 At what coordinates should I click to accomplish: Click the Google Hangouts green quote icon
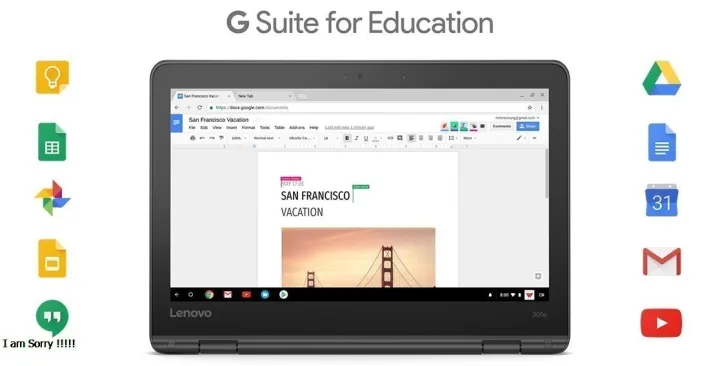52,318
